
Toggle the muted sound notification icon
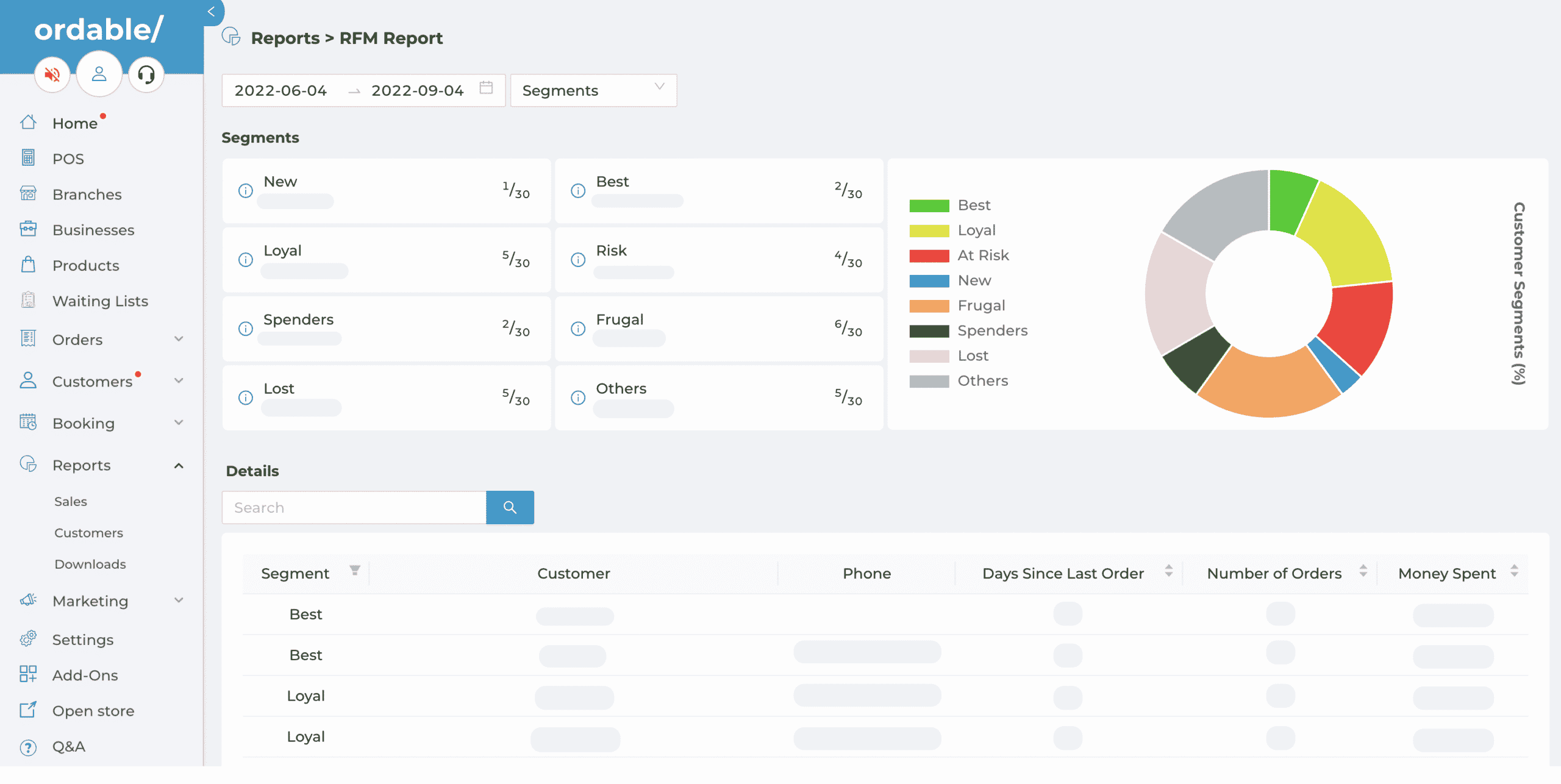click(52, 74)
